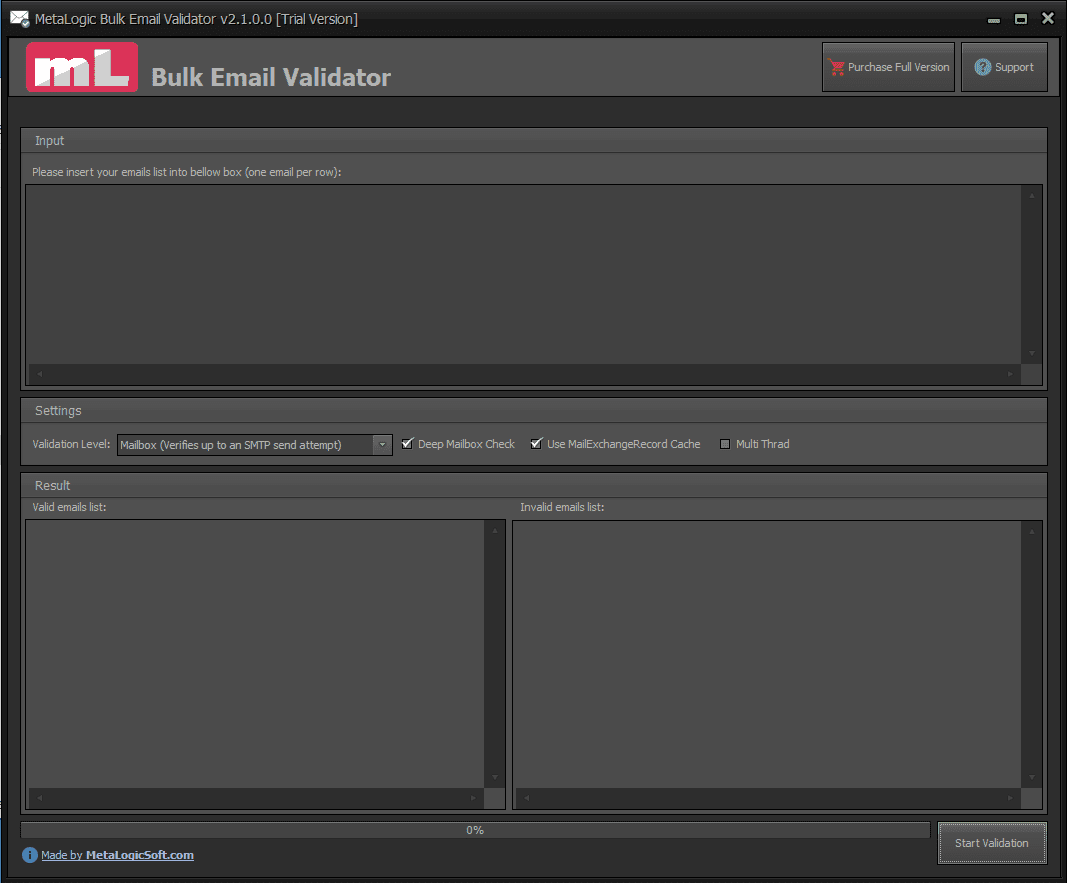
Task: Click the 'Invalid emails list:' label
Action: [x=562, y=507]
